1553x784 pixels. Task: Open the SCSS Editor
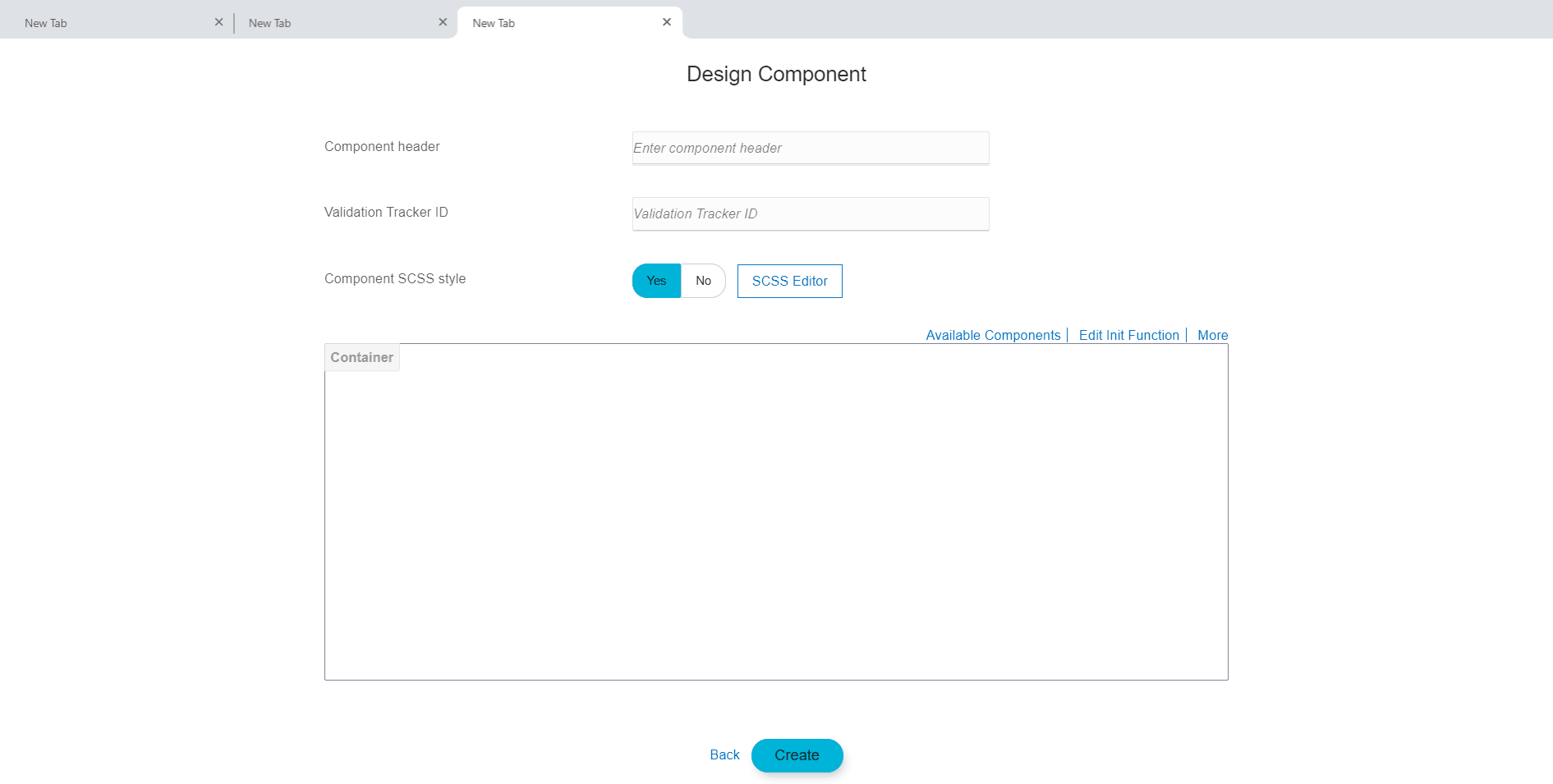[x=789, y=281]
